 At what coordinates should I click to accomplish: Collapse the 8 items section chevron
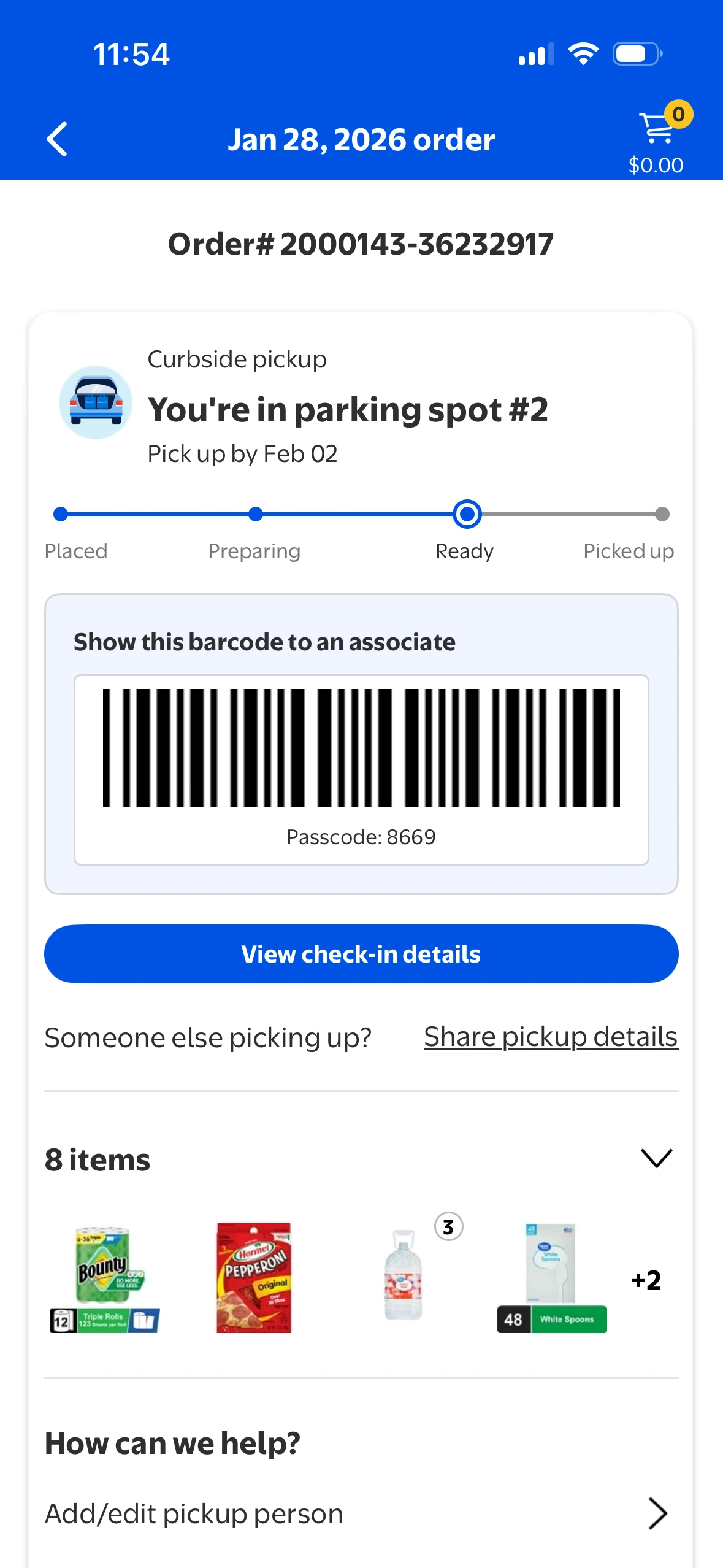click(656, 1158)
